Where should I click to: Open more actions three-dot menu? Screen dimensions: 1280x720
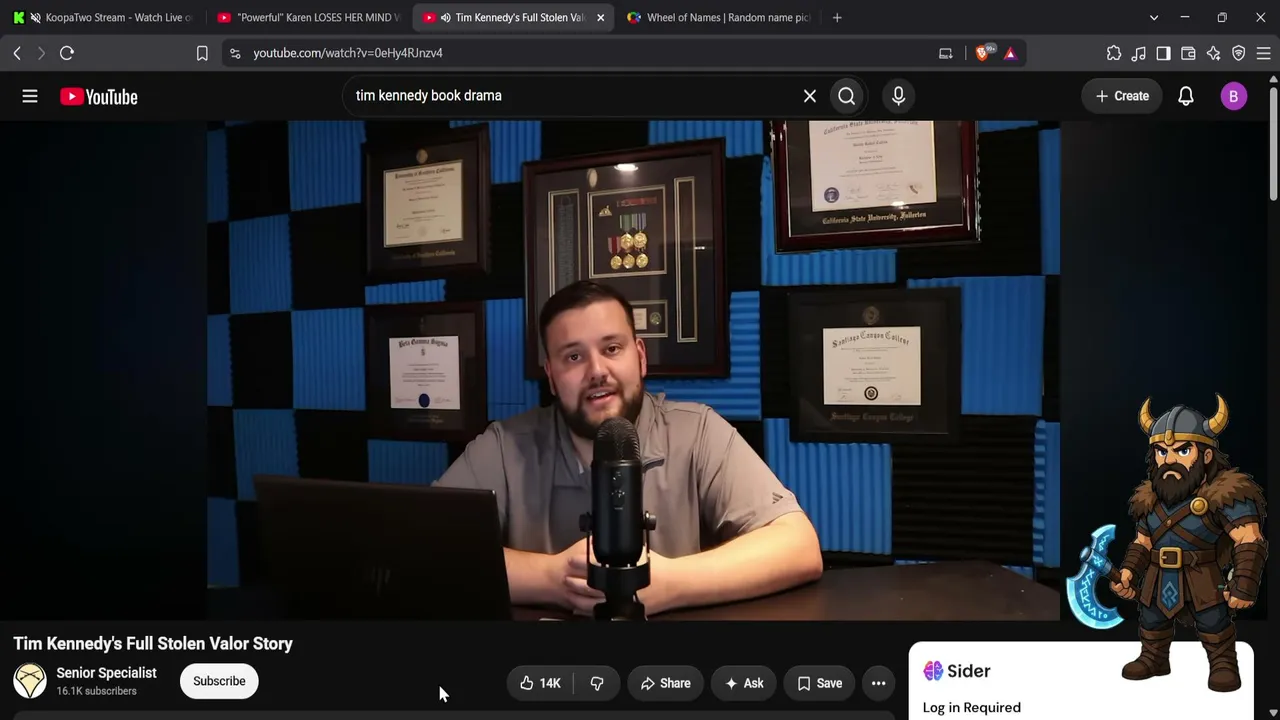[878, 683]
